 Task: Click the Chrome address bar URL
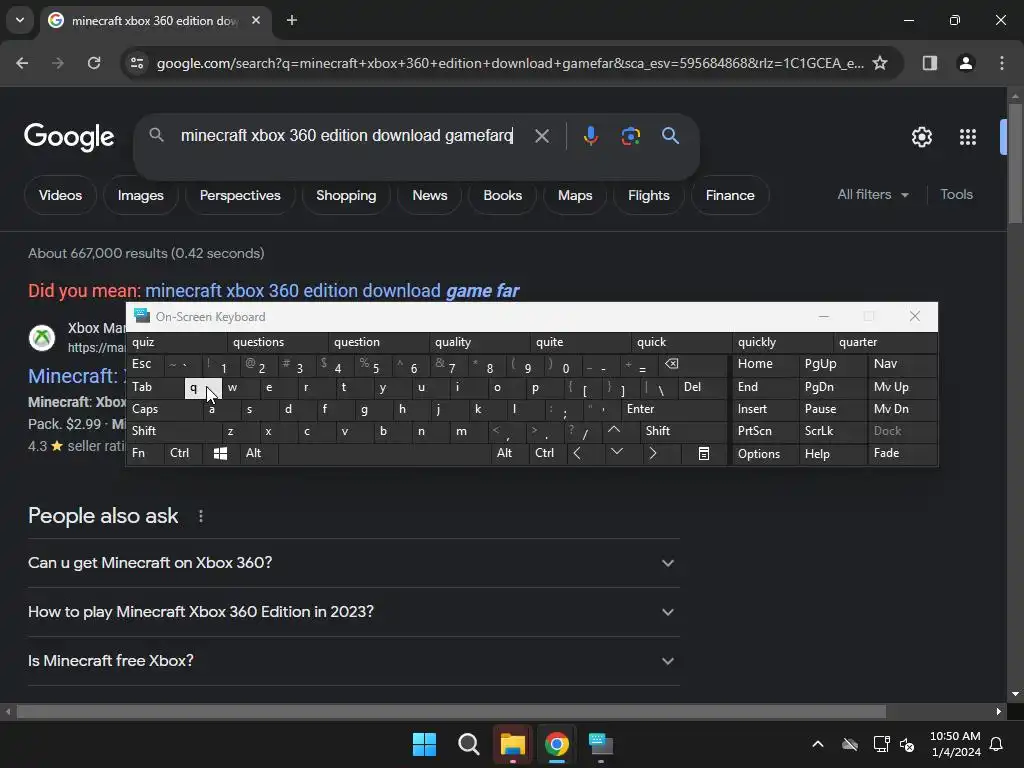click(509, 63)
